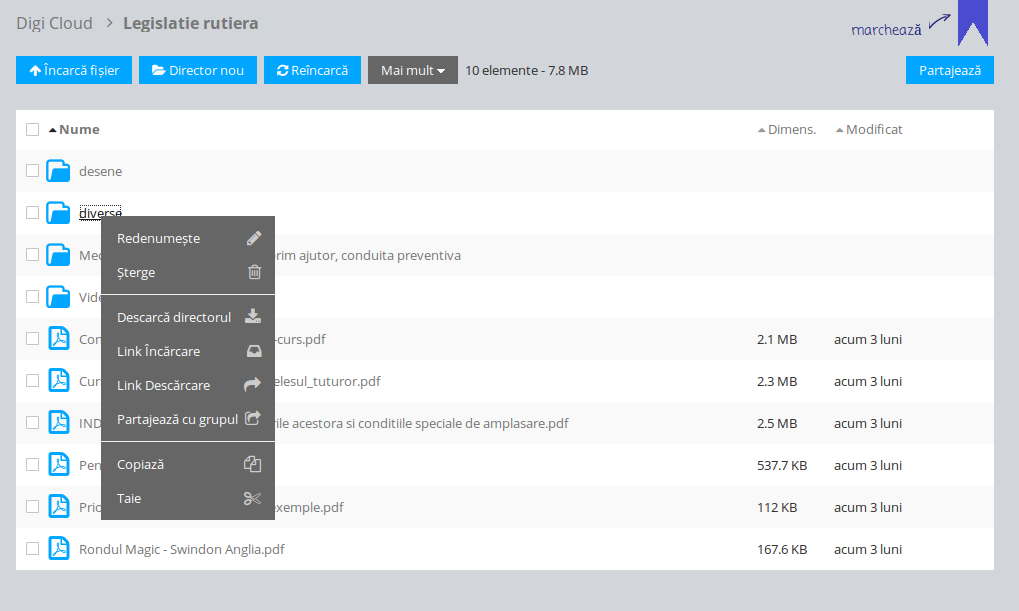
Task: Click the Încarcă fișier upload button
Action: click(74, 70)
